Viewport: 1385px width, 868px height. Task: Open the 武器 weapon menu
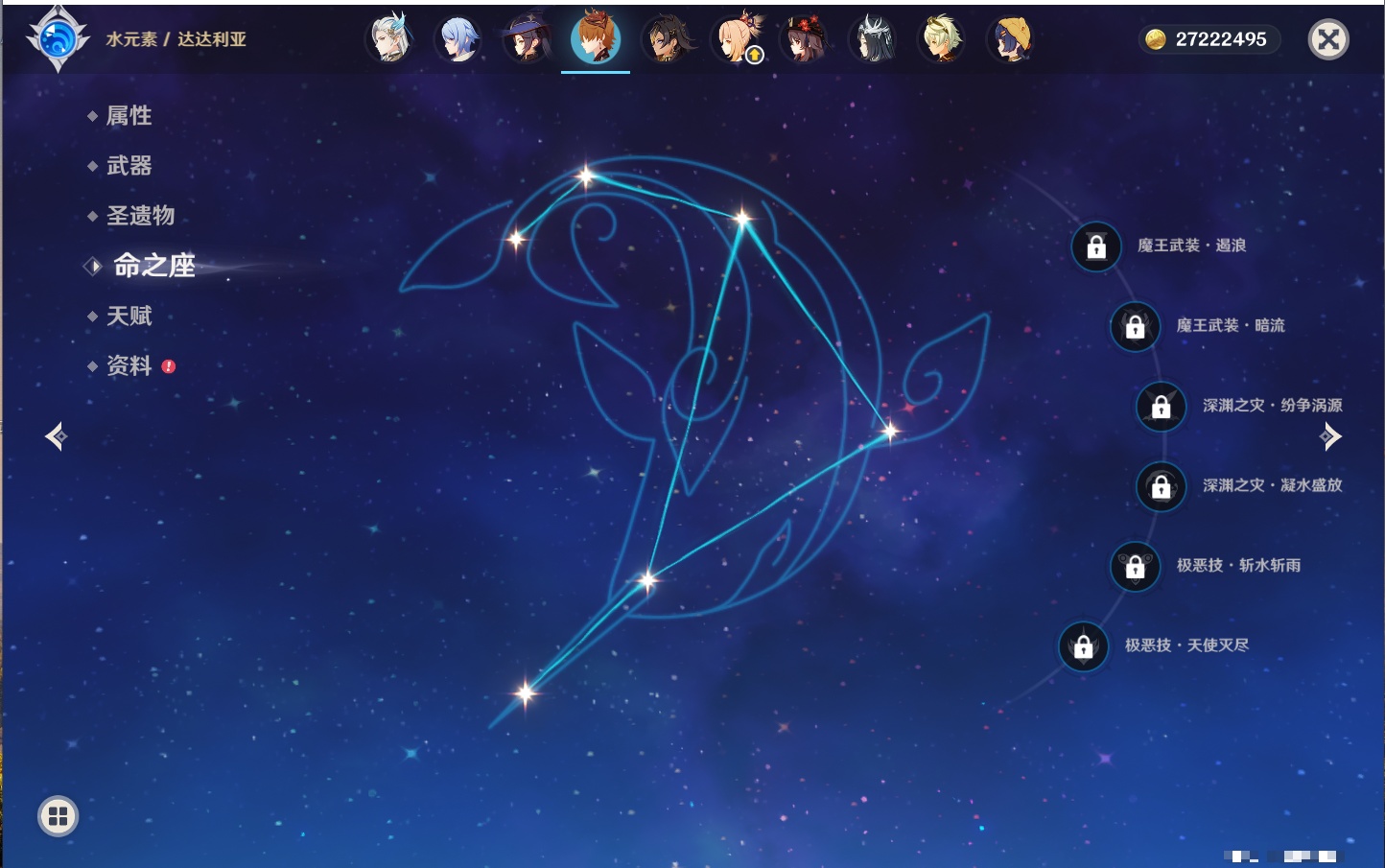129,166
